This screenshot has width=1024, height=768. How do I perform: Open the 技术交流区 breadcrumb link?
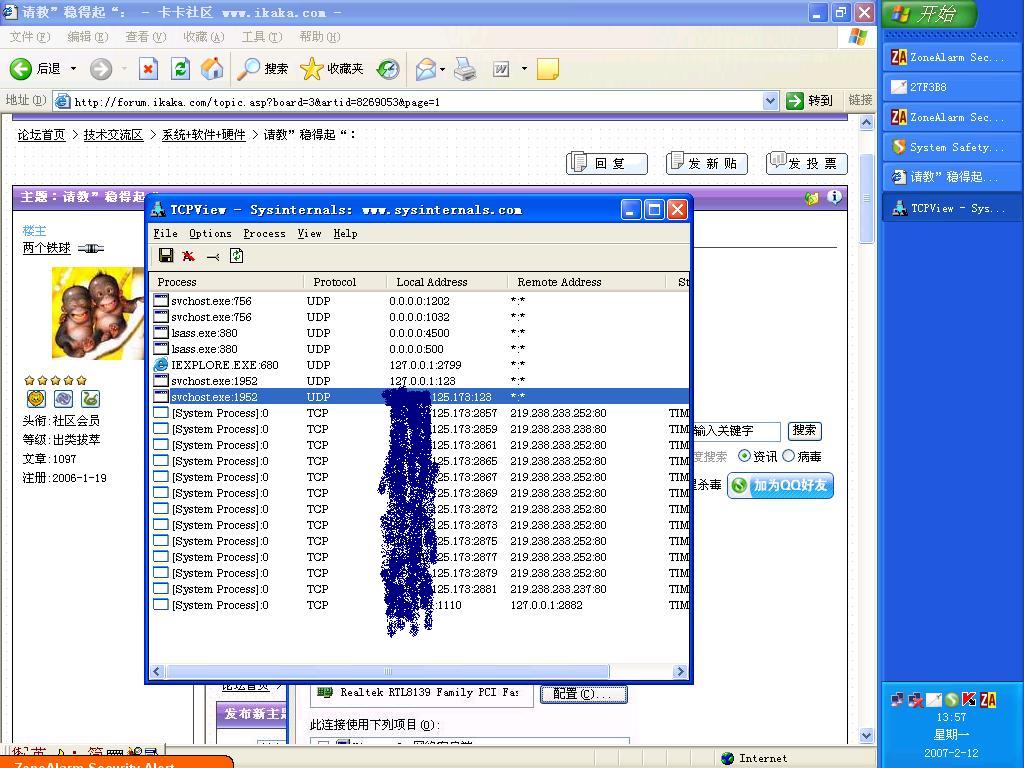[x=113, y=135]
